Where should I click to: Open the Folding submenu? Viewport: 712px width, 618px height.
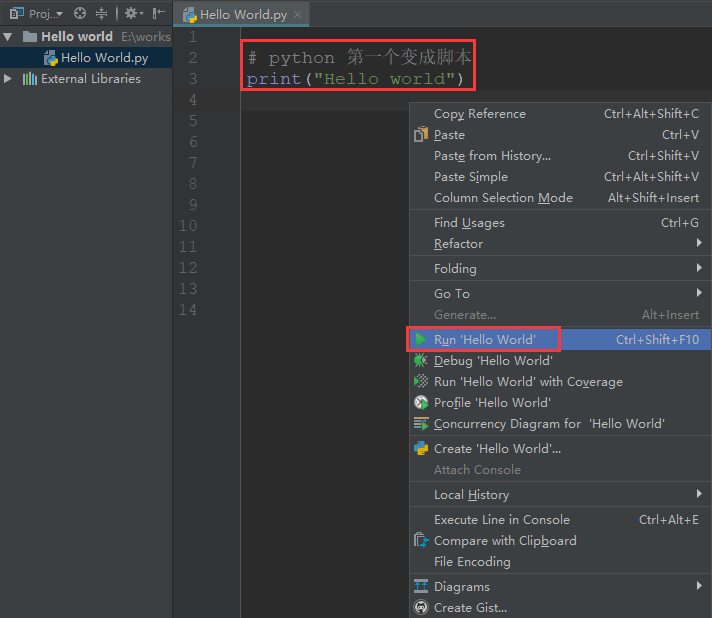pyautogui.click(x=560, y=268)
